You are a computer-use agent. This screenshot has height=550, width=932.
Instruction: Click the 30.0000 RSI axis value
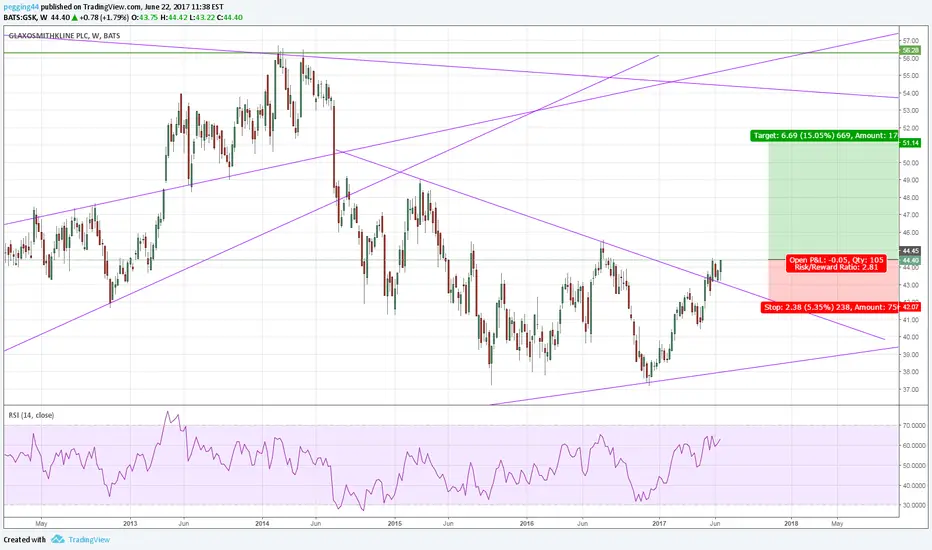pos(914,505)
